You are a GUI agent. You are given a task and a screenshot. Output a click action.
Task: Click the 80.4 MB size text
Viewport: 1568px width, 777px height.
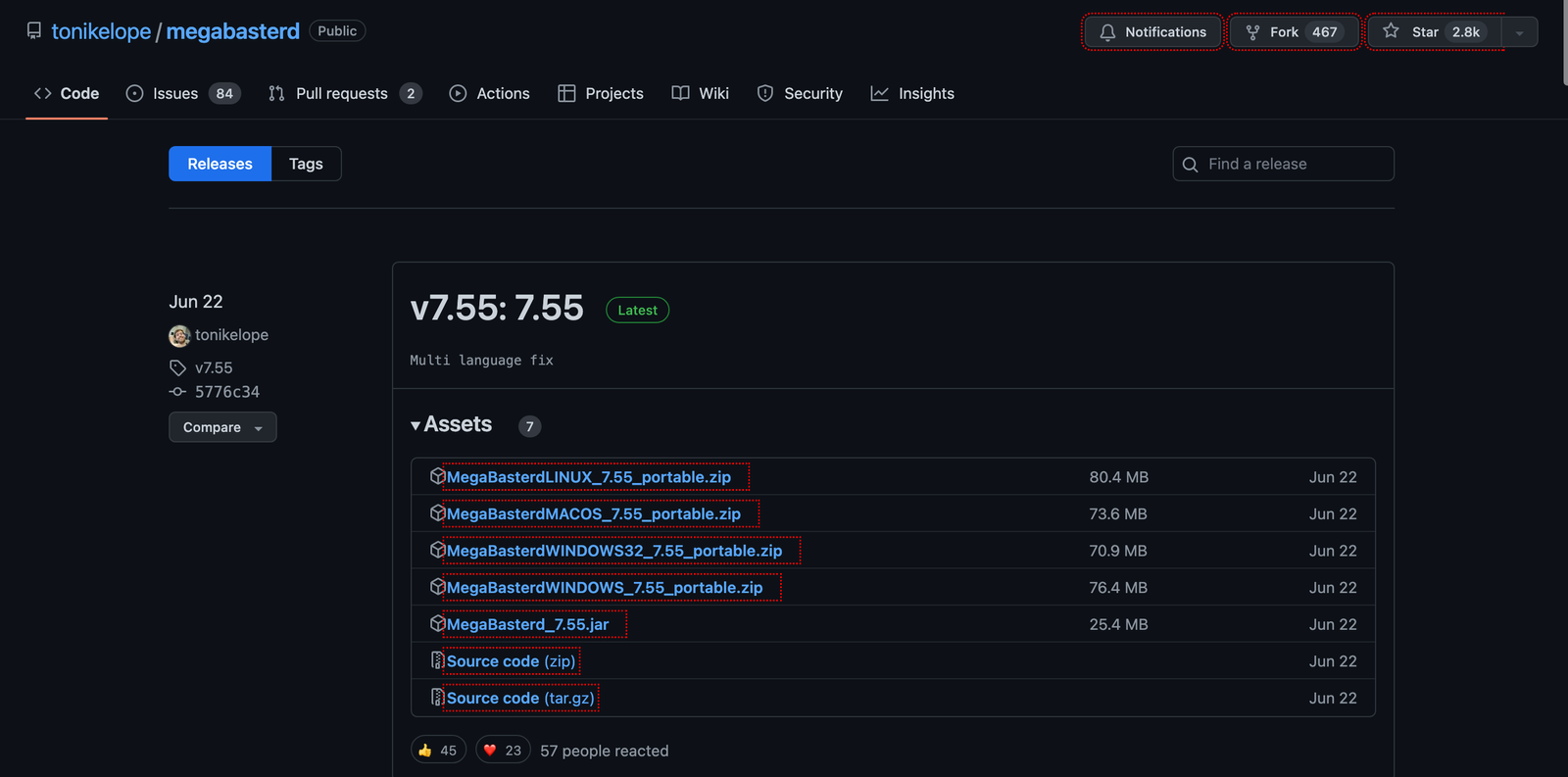[1118, 477]
